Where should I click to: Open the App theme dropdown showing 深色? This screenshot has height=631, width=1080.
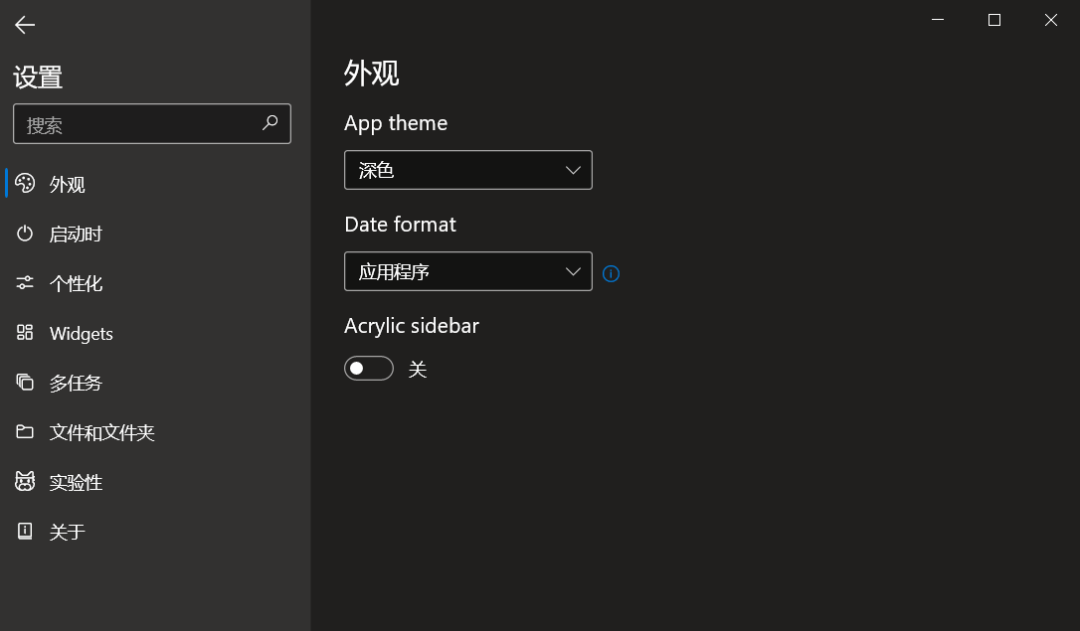(468, 170)
